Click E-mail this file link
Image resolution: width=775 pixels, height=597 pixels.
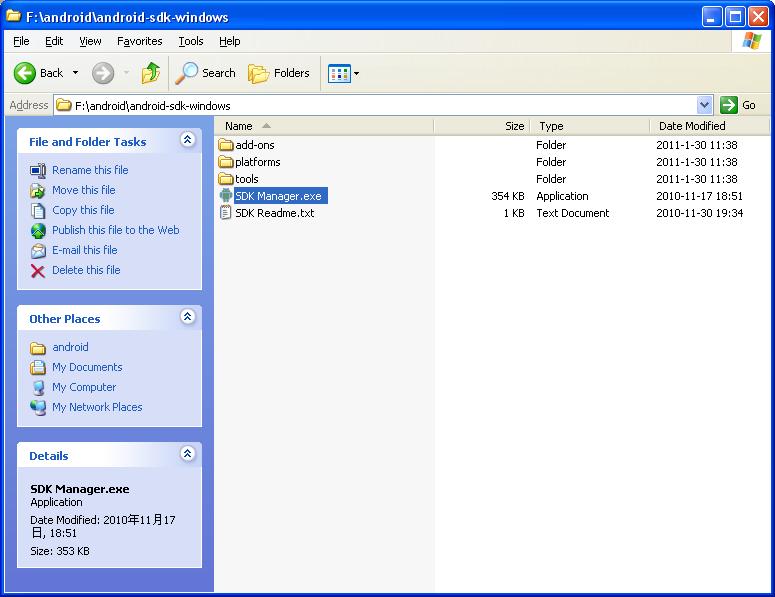click(x=85, y=250)
